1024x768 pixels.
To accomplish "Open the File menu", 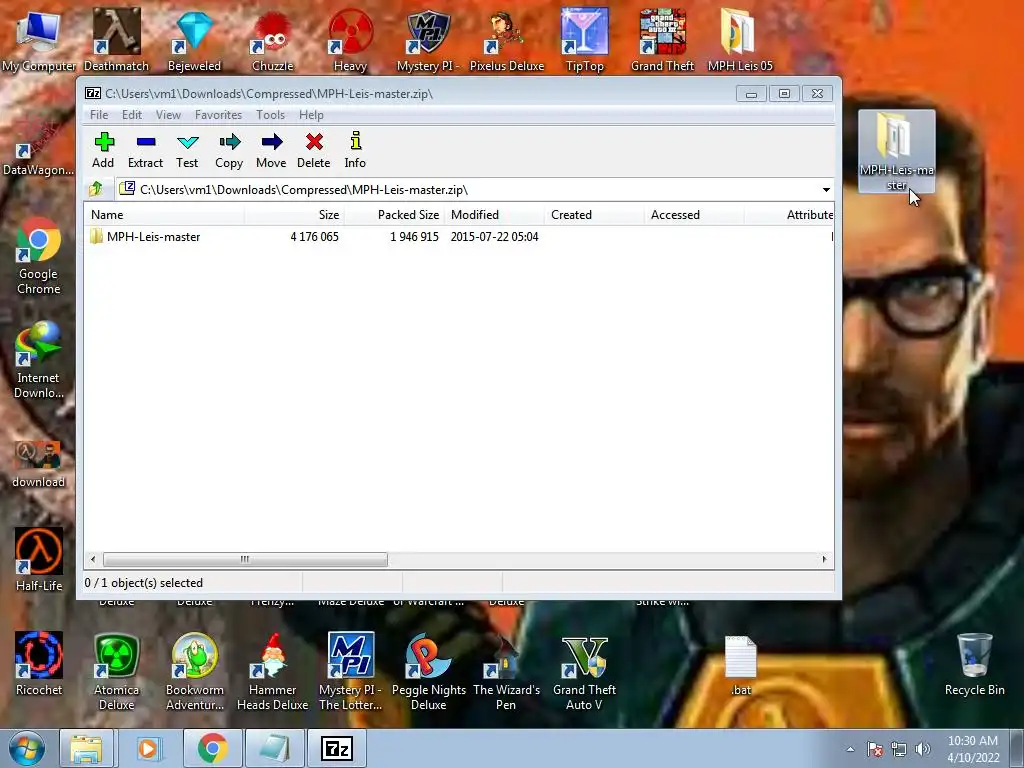I will (x=99, y=115).
